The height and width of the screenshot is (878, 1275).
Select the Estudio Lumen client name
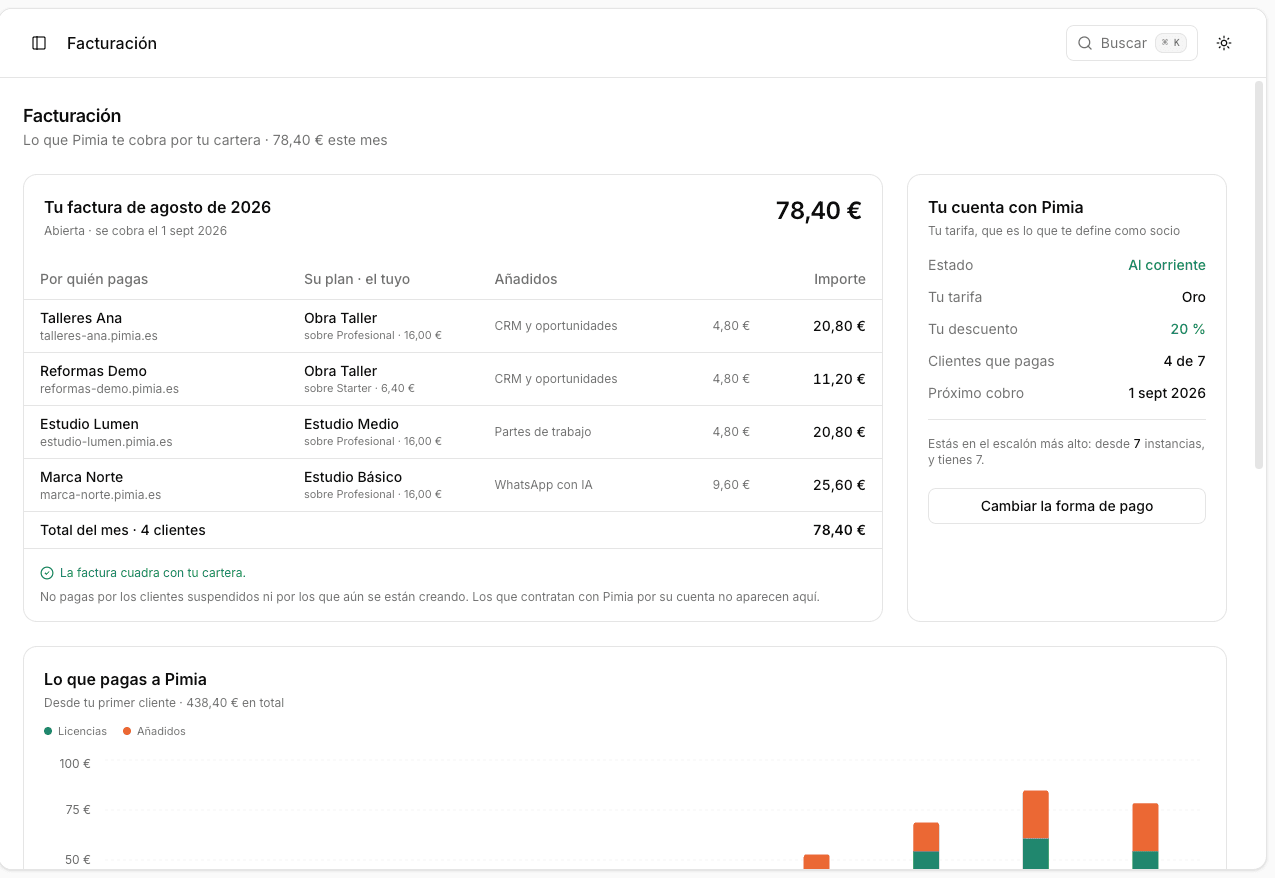[89, 424]
